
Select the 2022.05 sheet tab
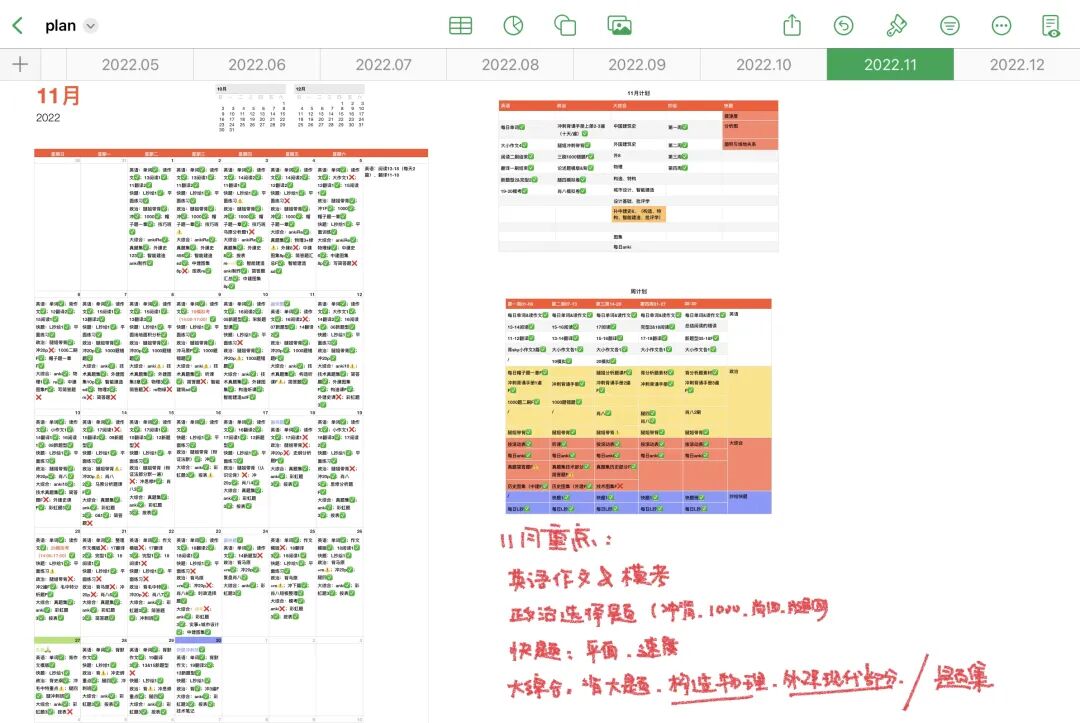point(130,64)
